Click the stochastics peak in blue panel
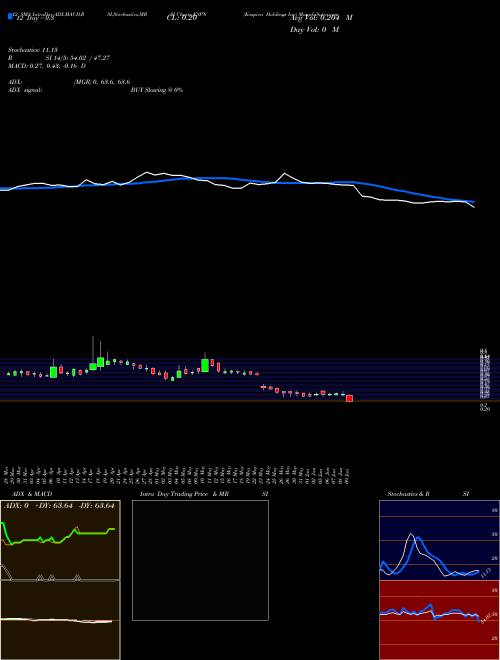This screenshot has width=500, height=660. click(x=411, y=534)
